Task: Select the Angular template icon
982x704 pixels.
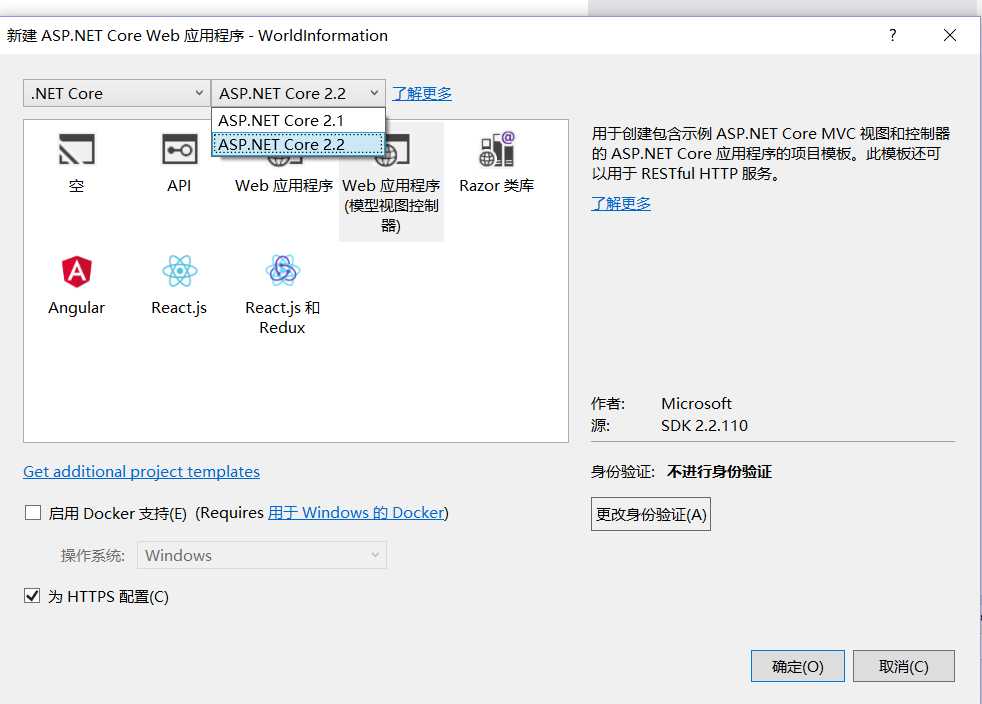Action: [76, 271]
